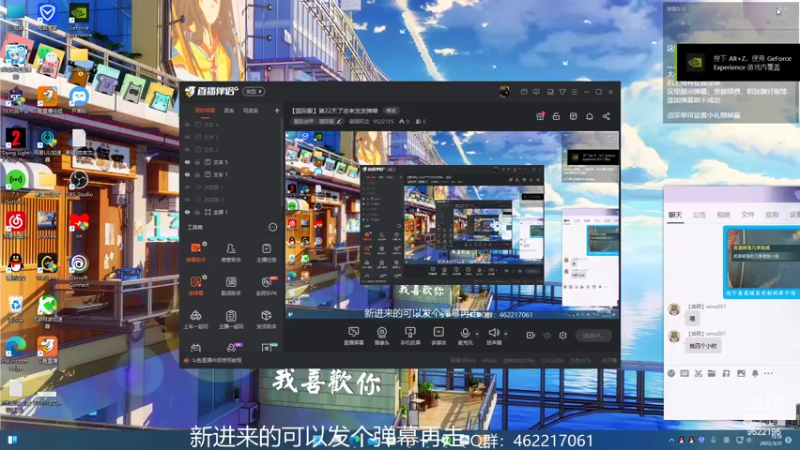
Task: Open the Windows Start button
Action: (x=12, y=440)
